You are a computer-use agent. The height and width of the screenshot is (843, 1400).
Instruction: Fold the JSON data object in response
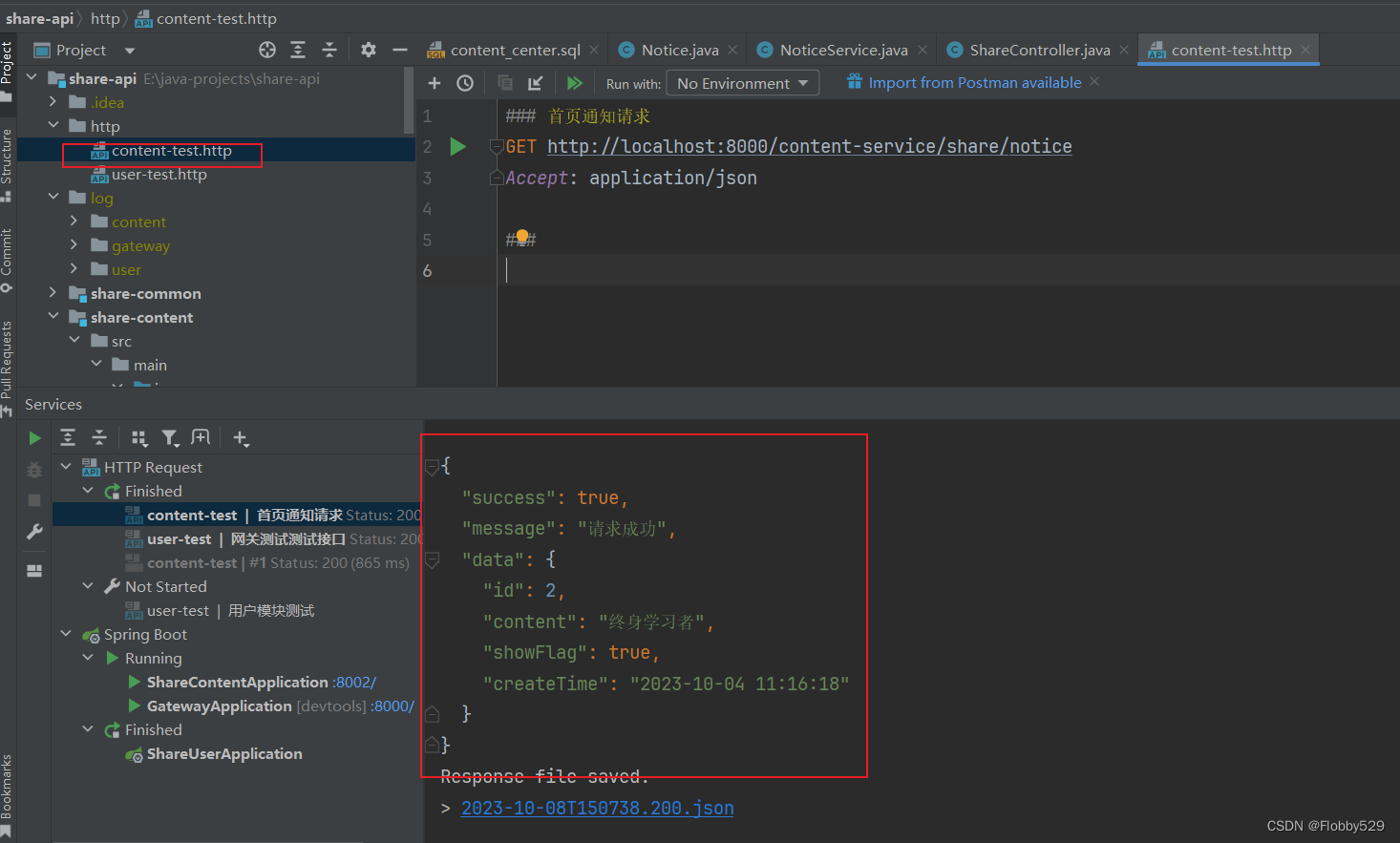(432, 559)
